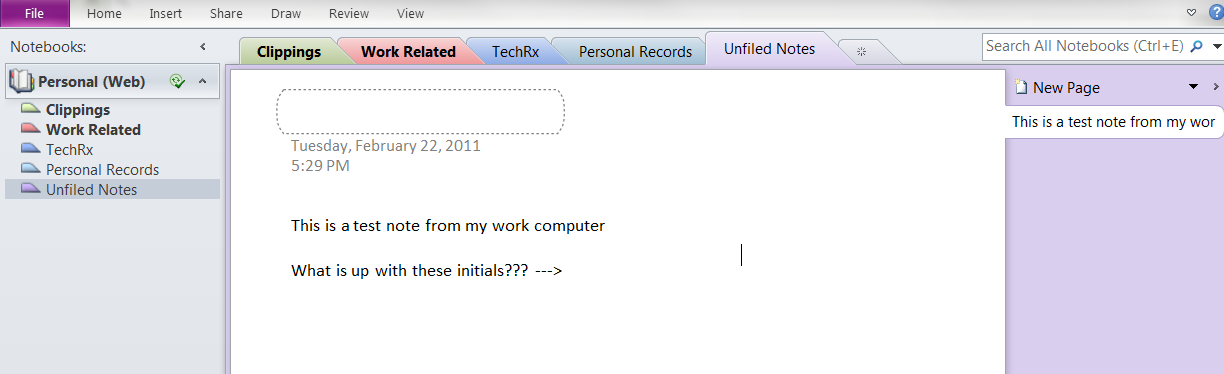1224x374 pixels.
Task: Open the search scope dropdown arrow
Action: 1217,47
